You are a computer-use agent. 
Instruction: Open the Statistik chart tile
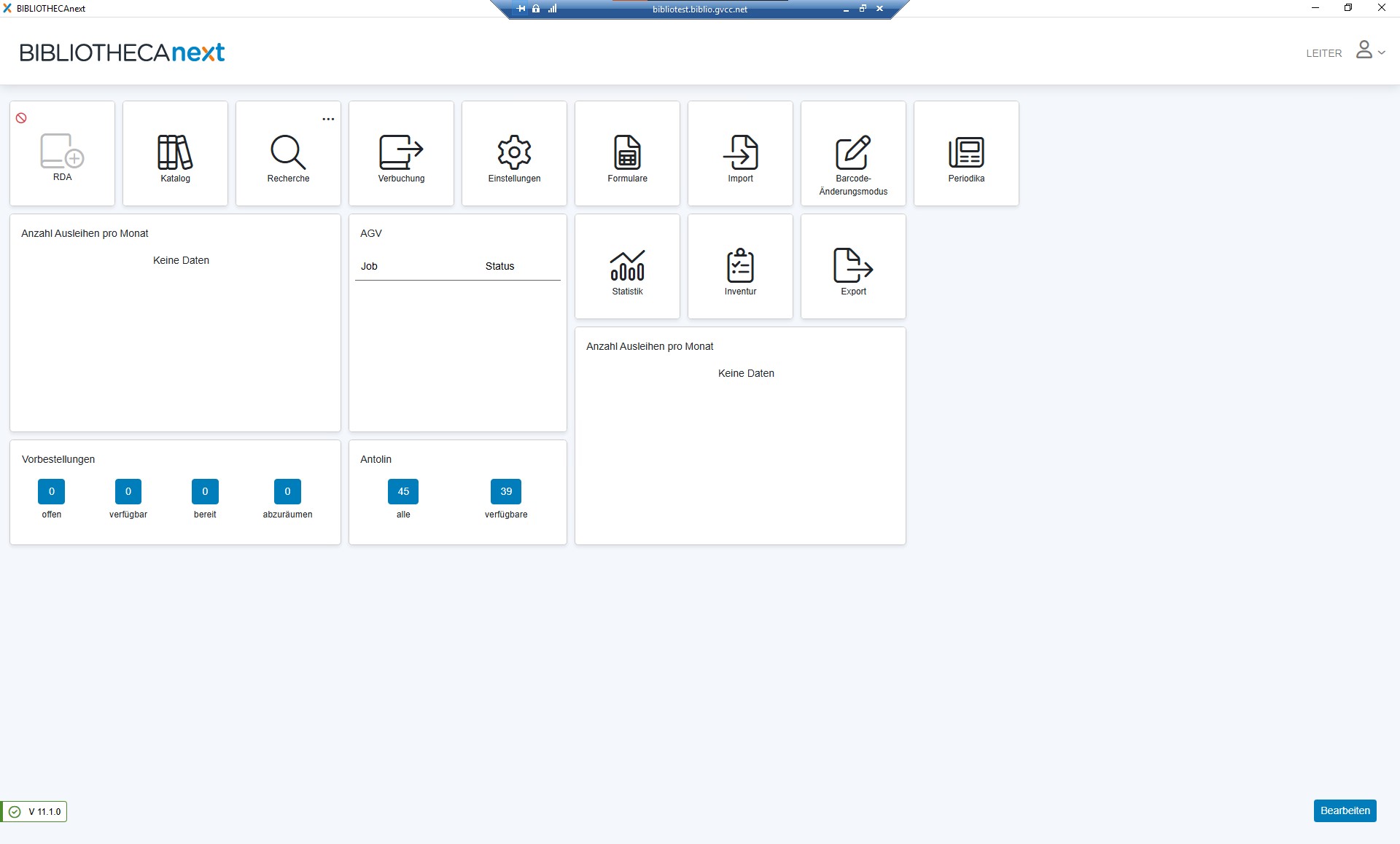tap(627, 266)
